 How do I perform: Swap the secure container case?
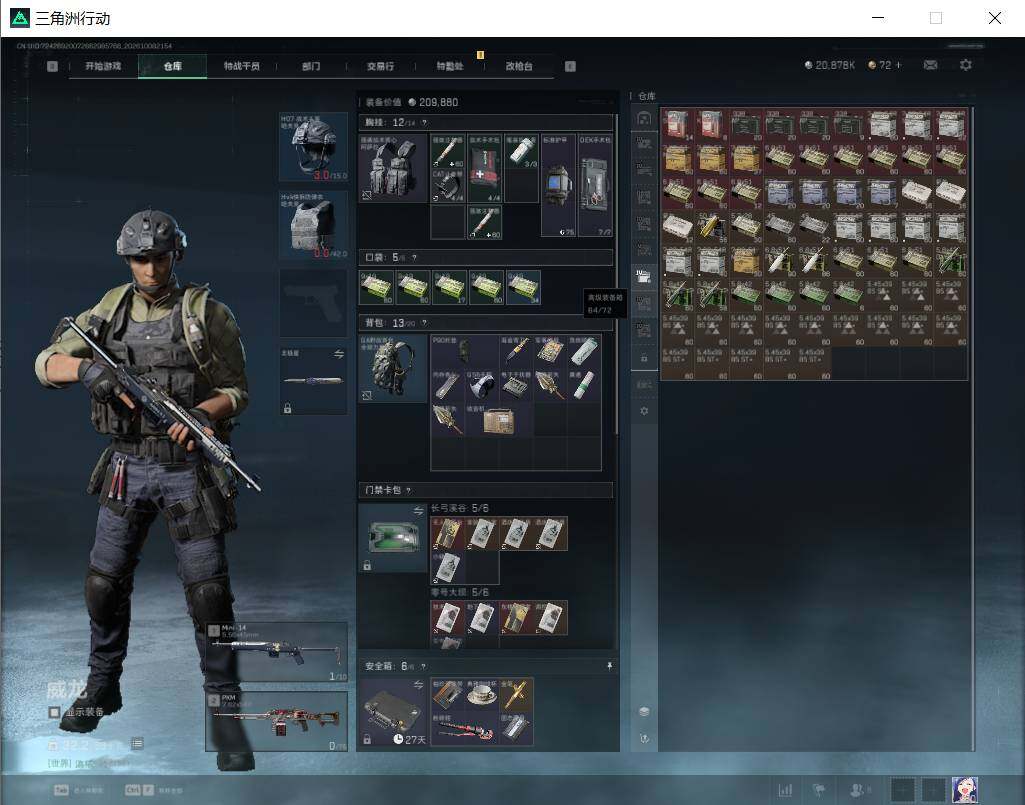[418, 685]
